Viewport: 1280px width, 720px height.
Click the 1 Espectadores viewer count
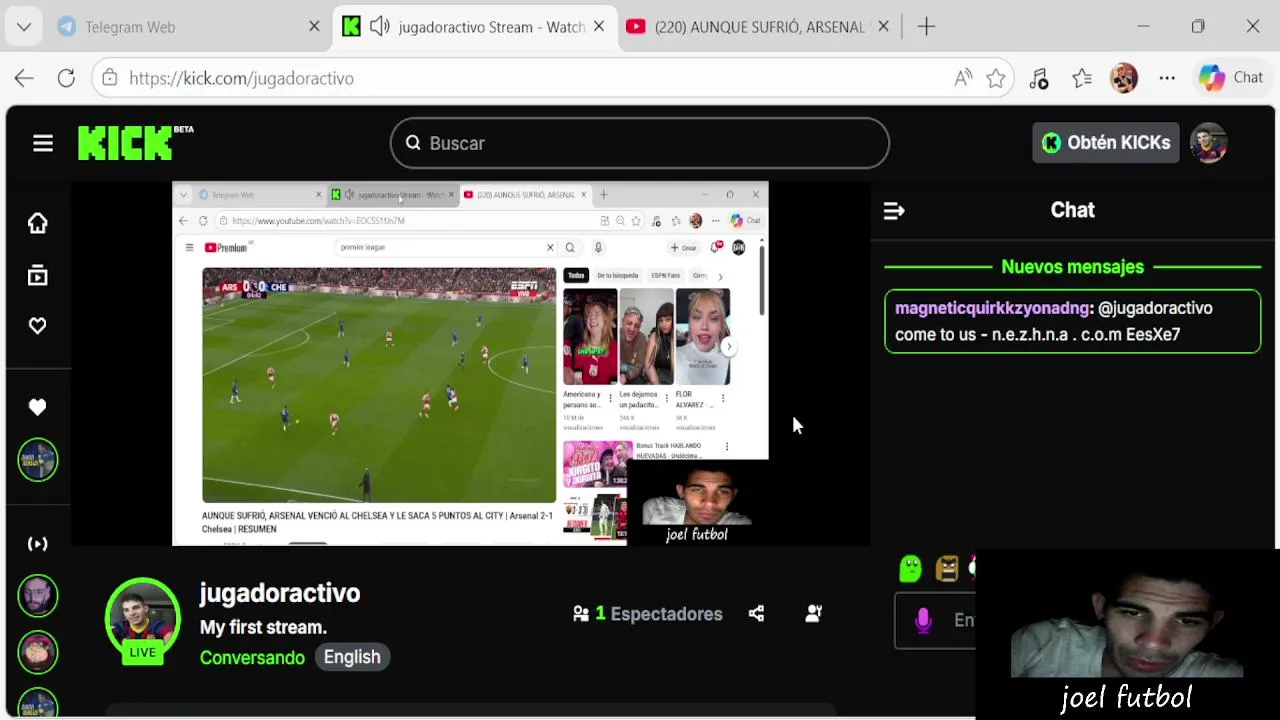pyautogui.click(x=647, y=614)
